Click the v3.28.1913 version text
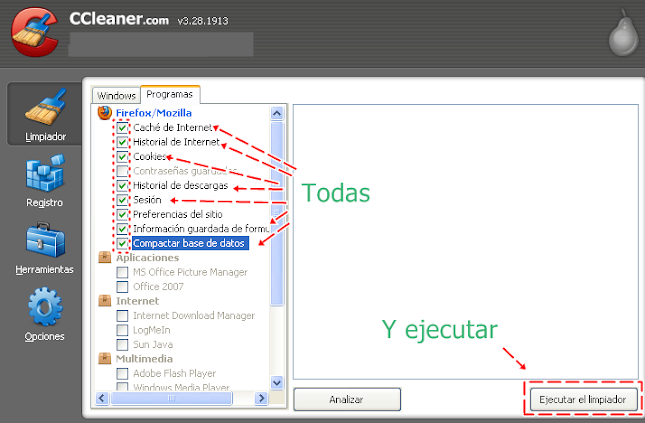 pyautogui.click(x=203, y=21)
